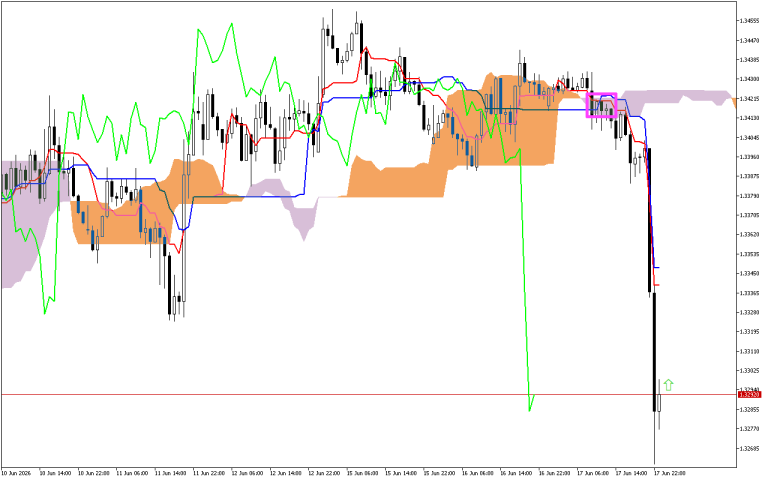Click the 1.34045 price scale label
This screenshot has height=480, width=768.
750,137
